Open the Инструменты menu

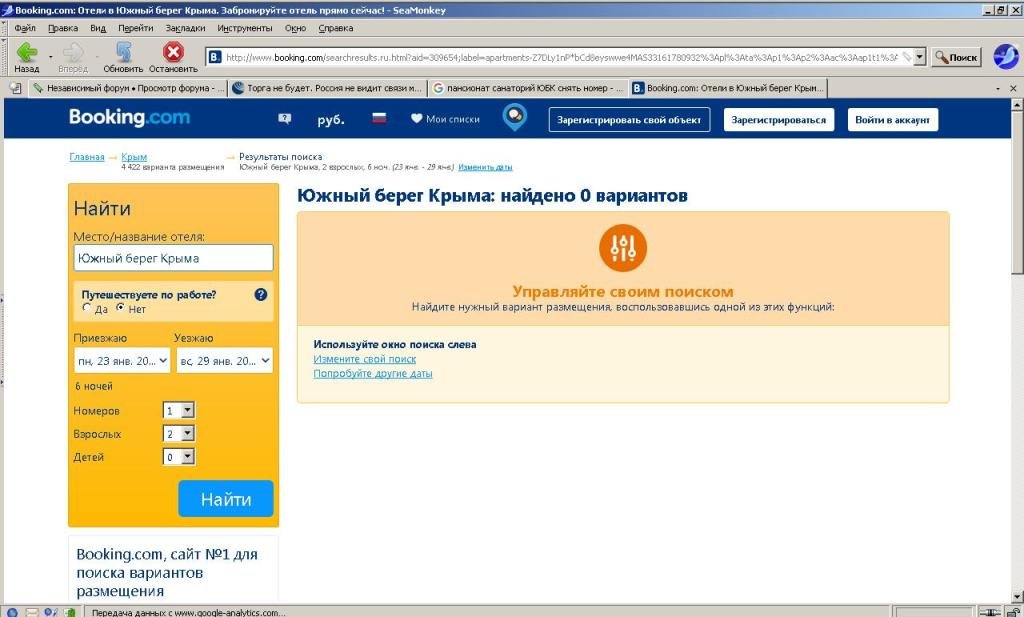245,28
